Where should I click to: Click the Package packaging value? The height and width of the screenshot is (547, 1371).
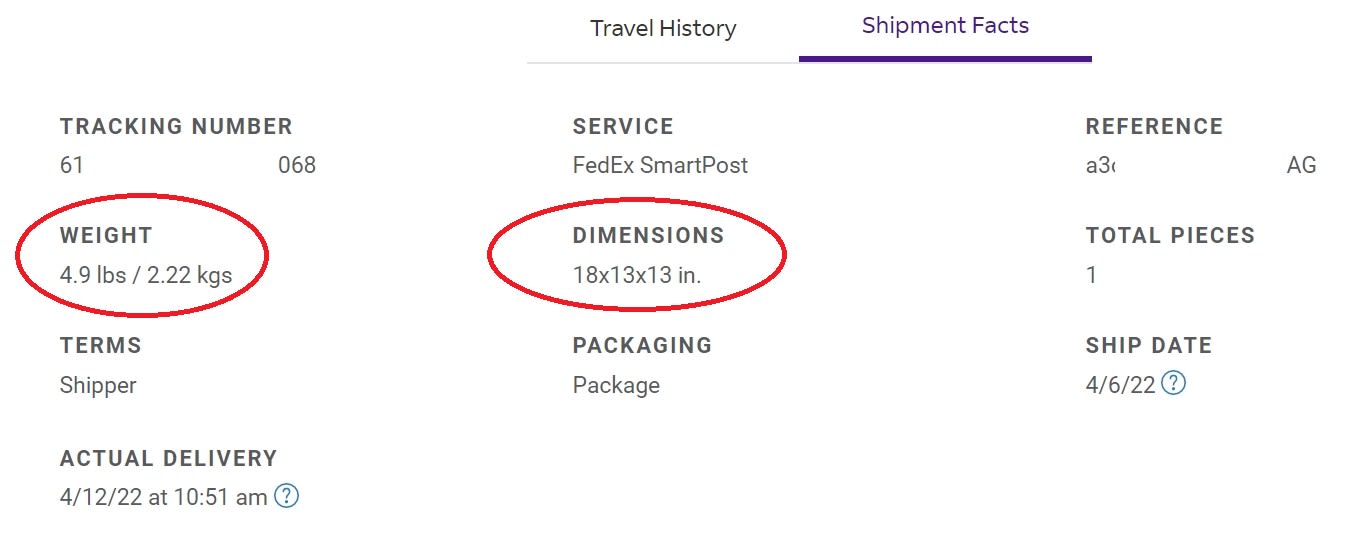tap(616, 385)
